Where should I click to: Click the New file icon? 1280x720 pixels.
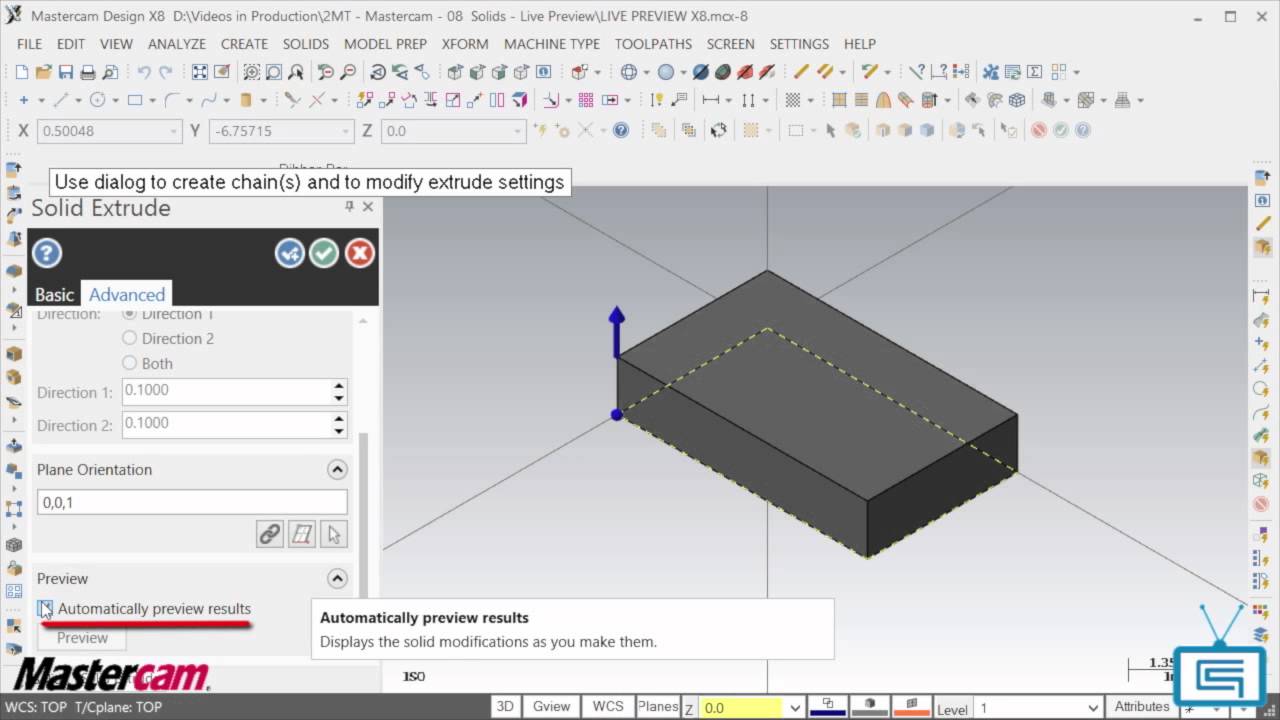pos(22,72)
